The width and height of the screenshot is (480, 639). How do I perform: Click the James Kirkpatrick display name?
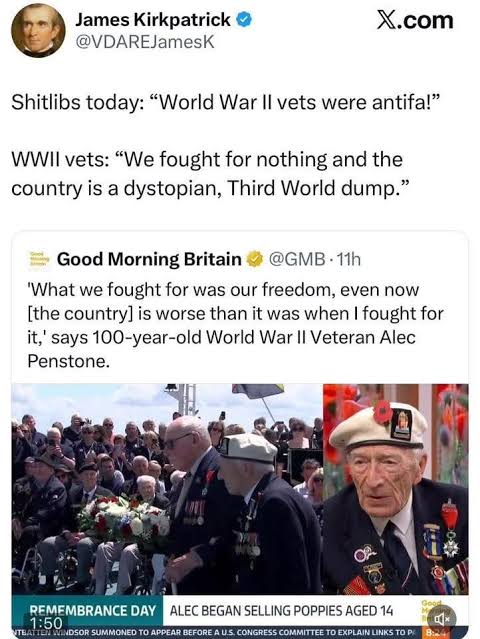[x=153, y=20]
